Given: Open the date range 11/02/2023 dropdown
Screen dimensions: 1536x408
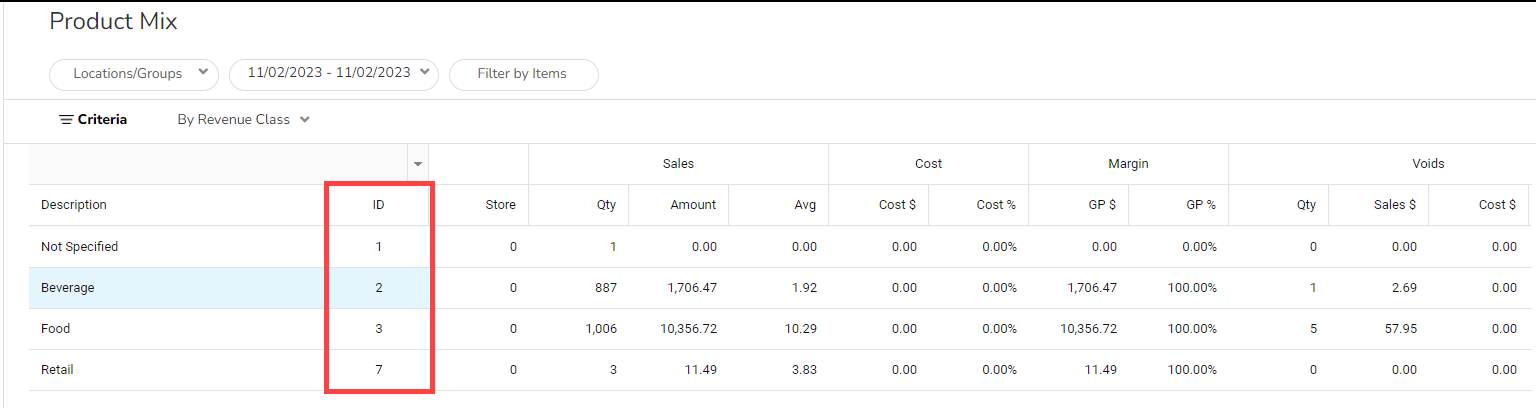Looking at the screenshot, I should tap(333, 73).
